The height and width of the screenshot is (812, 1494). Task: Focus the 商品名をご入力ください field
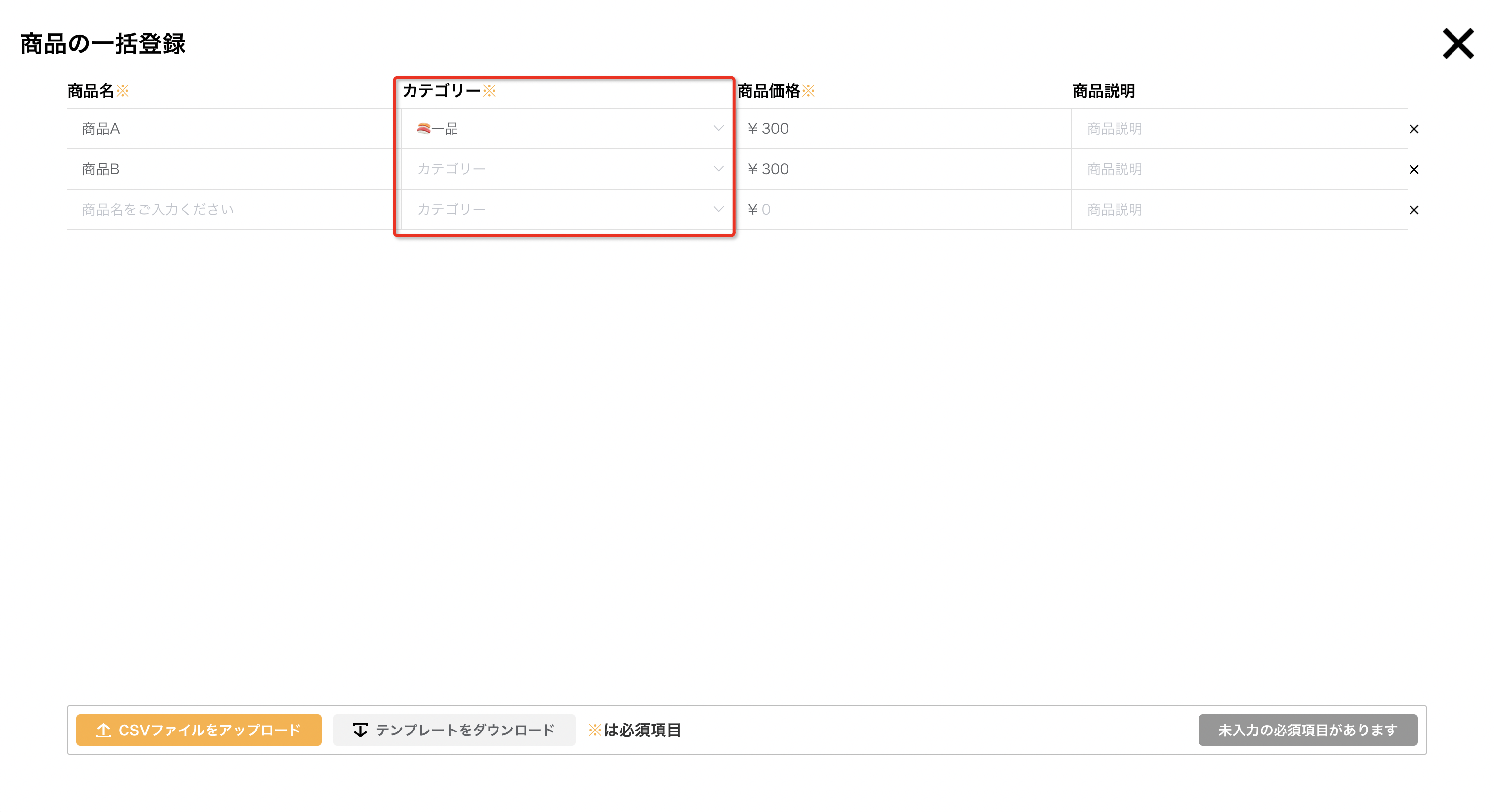click(234, 210)
